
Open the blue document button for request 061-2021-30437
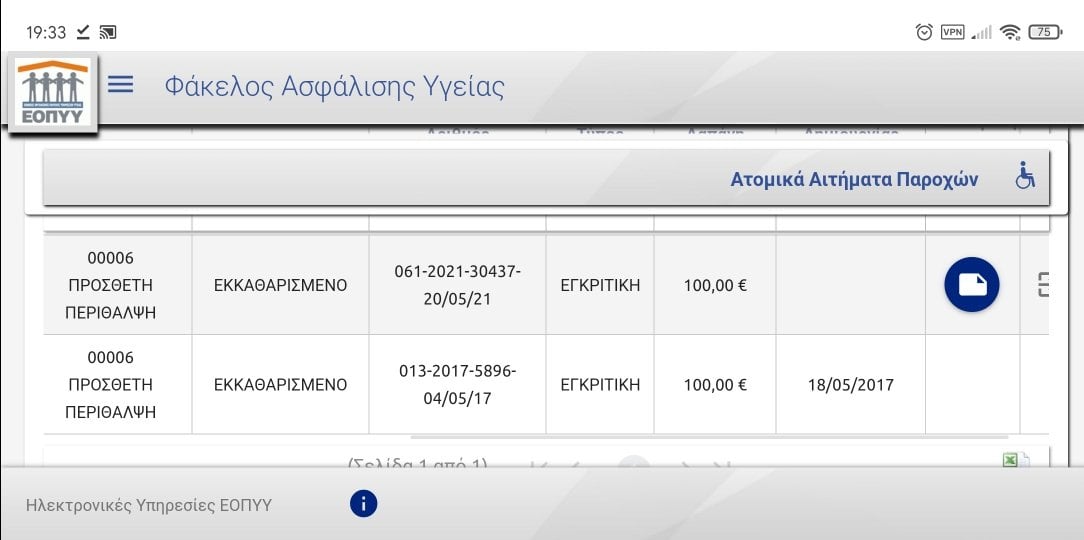(971, 285)
